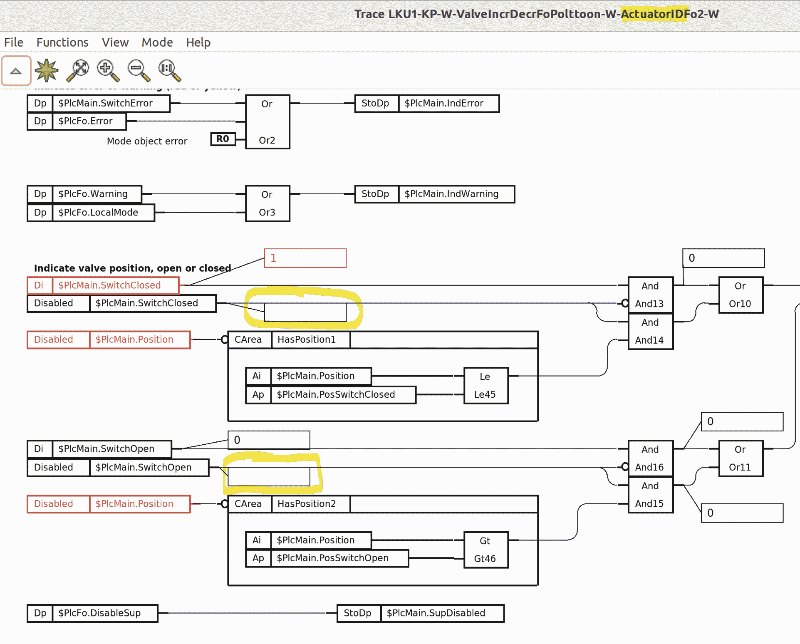Select the red Di $PlcMain.SwitchClosed block
This screenshot has height=644, width=800.
click(103, 285)
